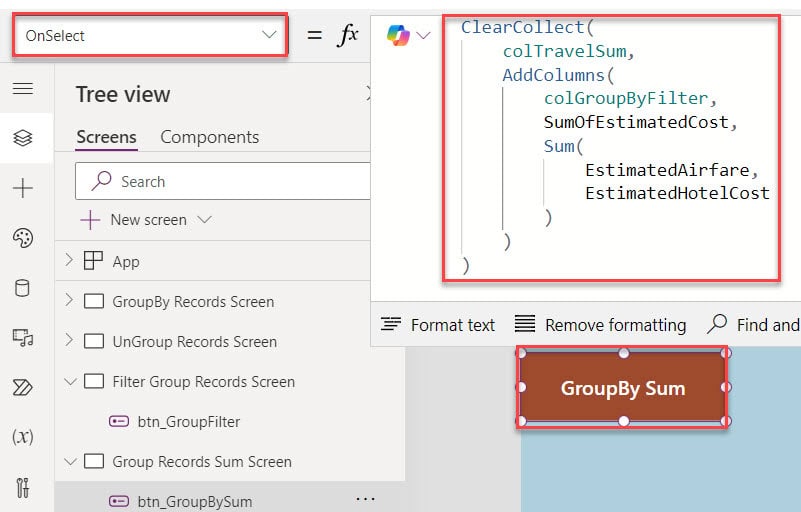Select UnGroup Records Screen
The width and height of the screenshot is (801, 512).
point(195,341)
